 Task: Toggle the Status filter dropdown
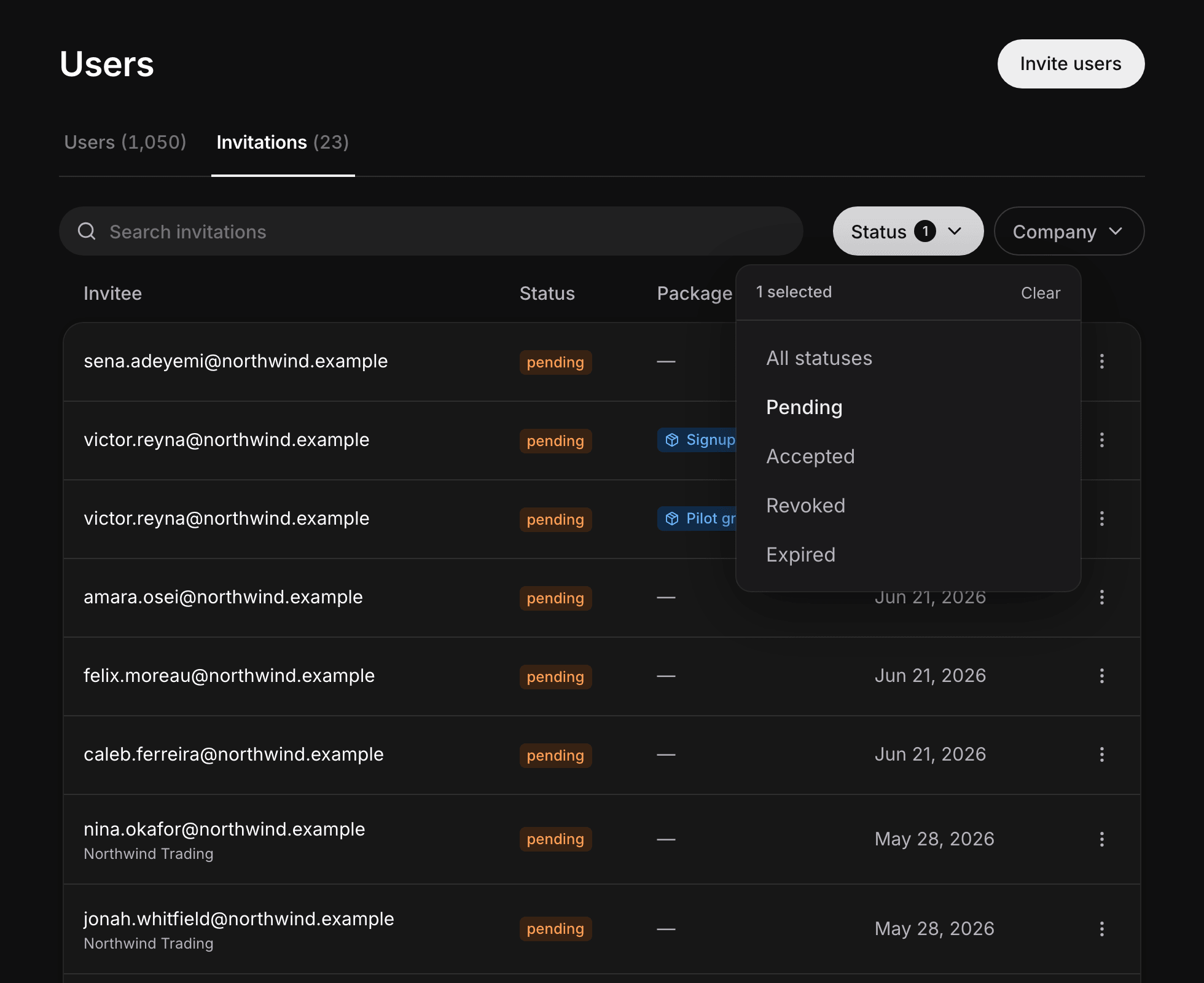tap(908, 231)
